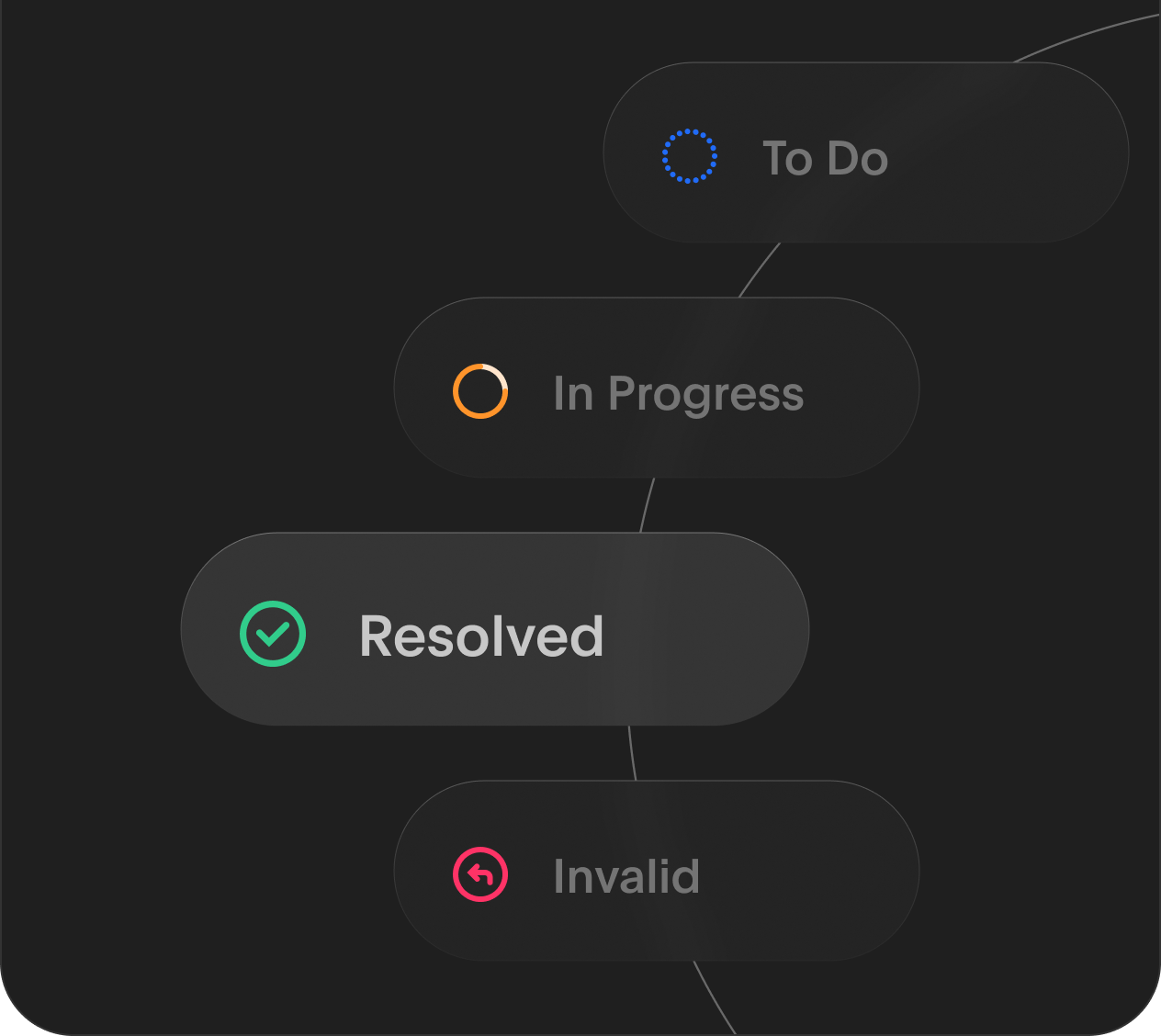Viewport: 1161px width, 1036px height.
Task: Click the pink back-arrow Invalid icon
Action: point(479,873)
